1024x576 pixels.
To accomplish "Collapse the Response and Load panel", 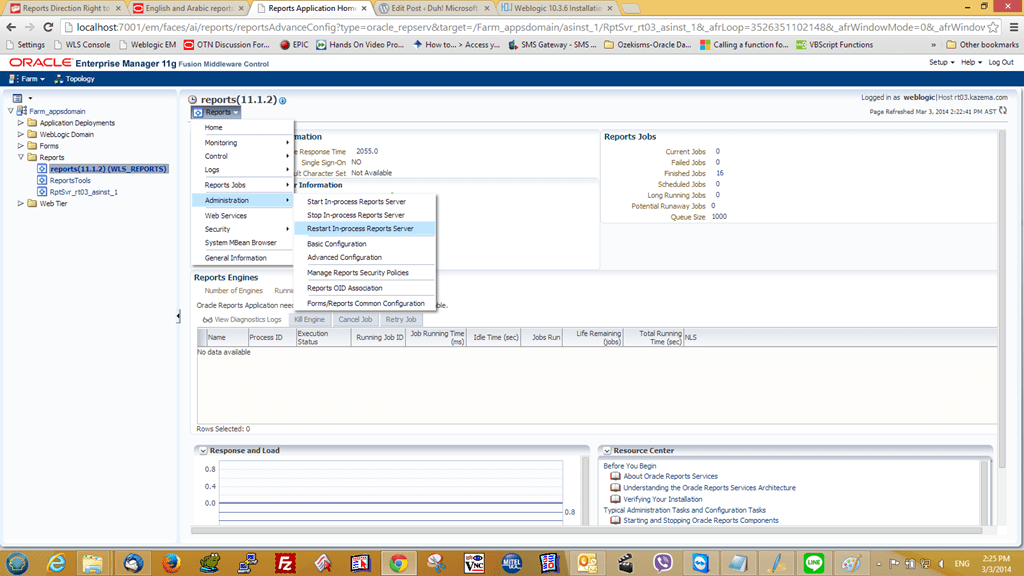I will 203,451.
